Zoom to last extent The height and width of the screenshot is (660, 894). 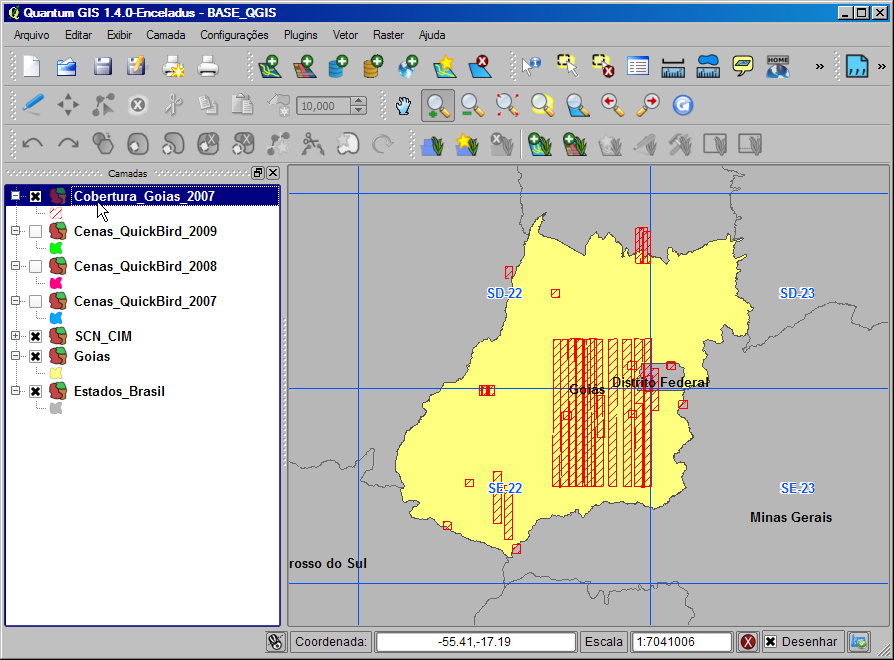pyautogui.click(x=612, y=105)
